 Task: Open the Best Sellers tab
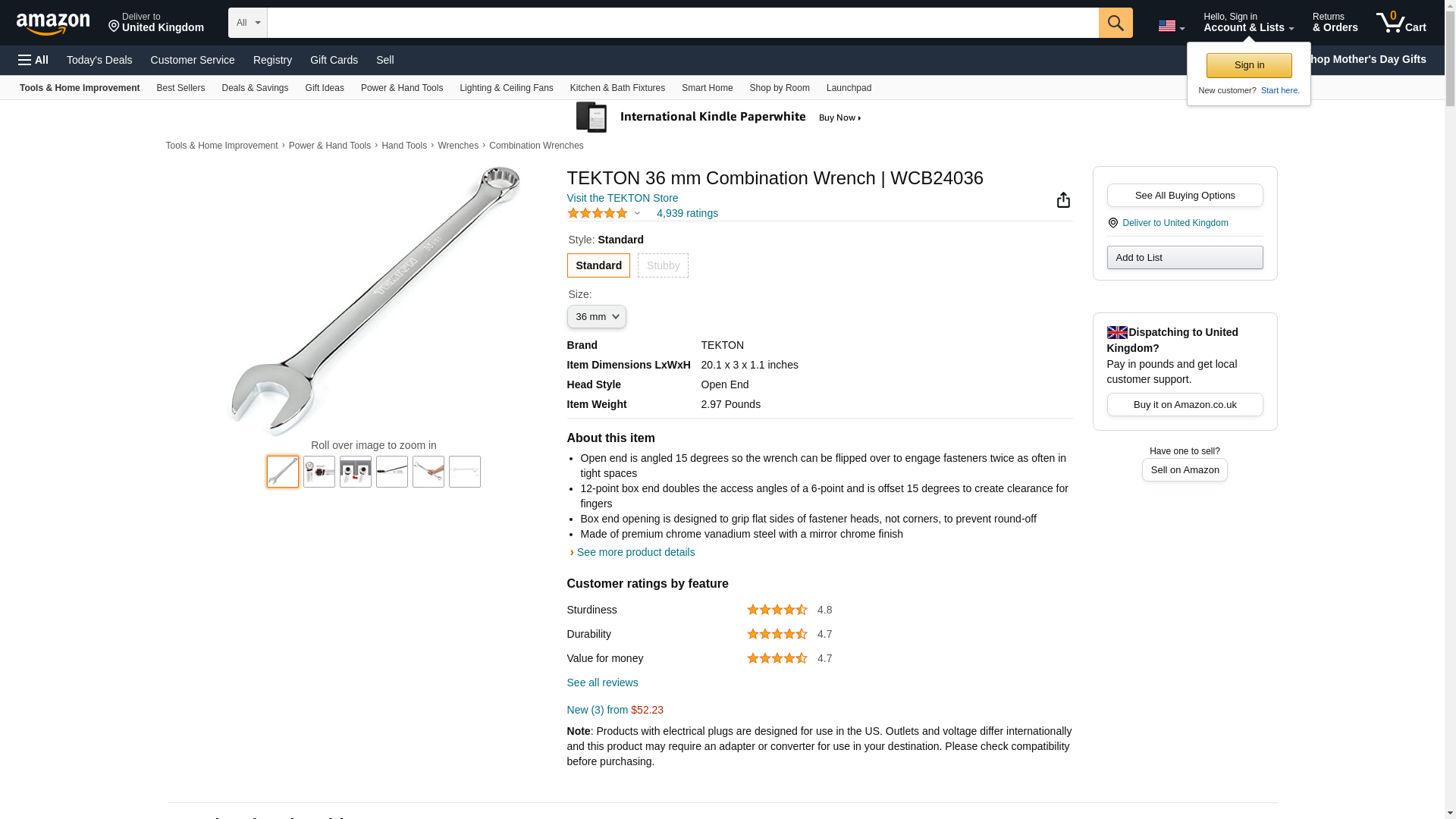tap(180, 88)
